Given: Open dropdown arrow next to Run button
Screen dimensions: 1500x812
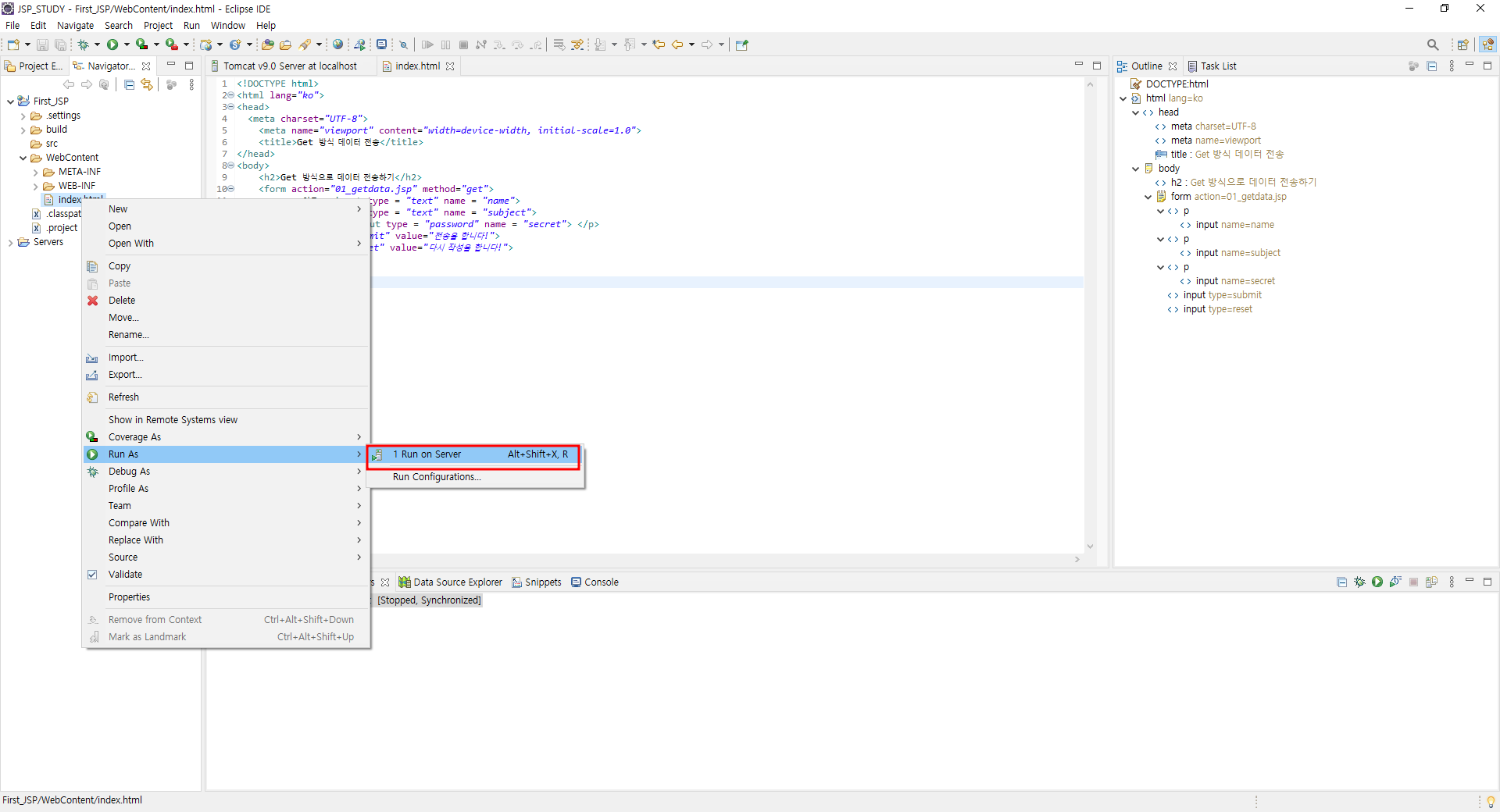Looking at the screenshot, I should 127,45.
